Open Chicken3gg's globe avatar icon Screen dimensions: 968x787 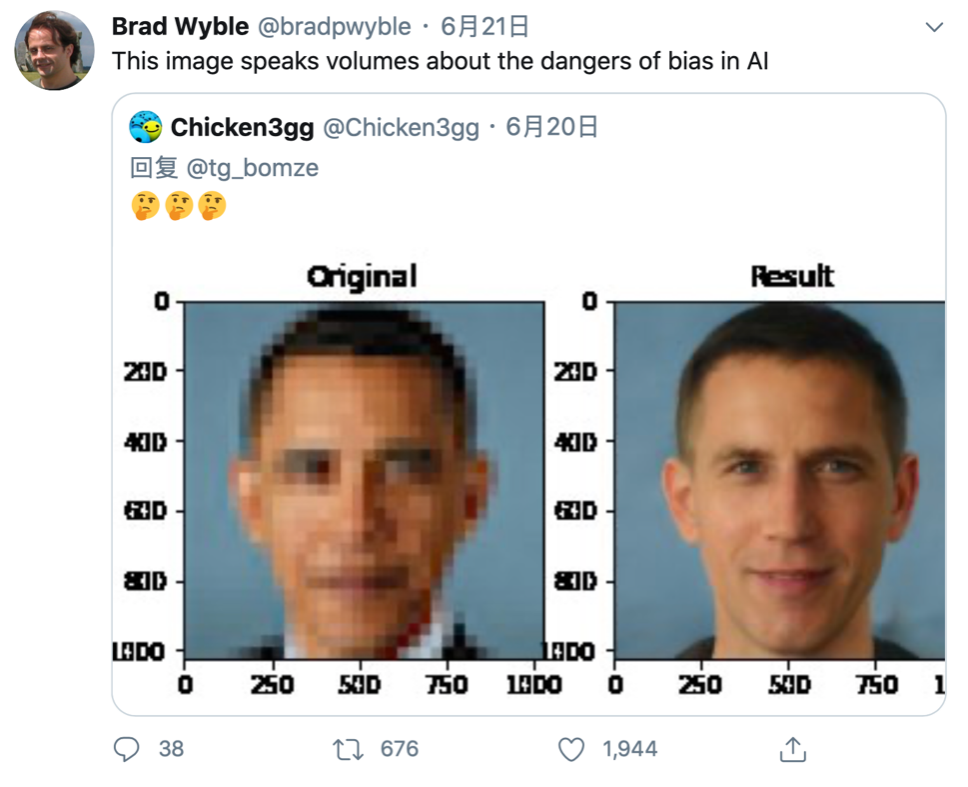pos(146,127)
